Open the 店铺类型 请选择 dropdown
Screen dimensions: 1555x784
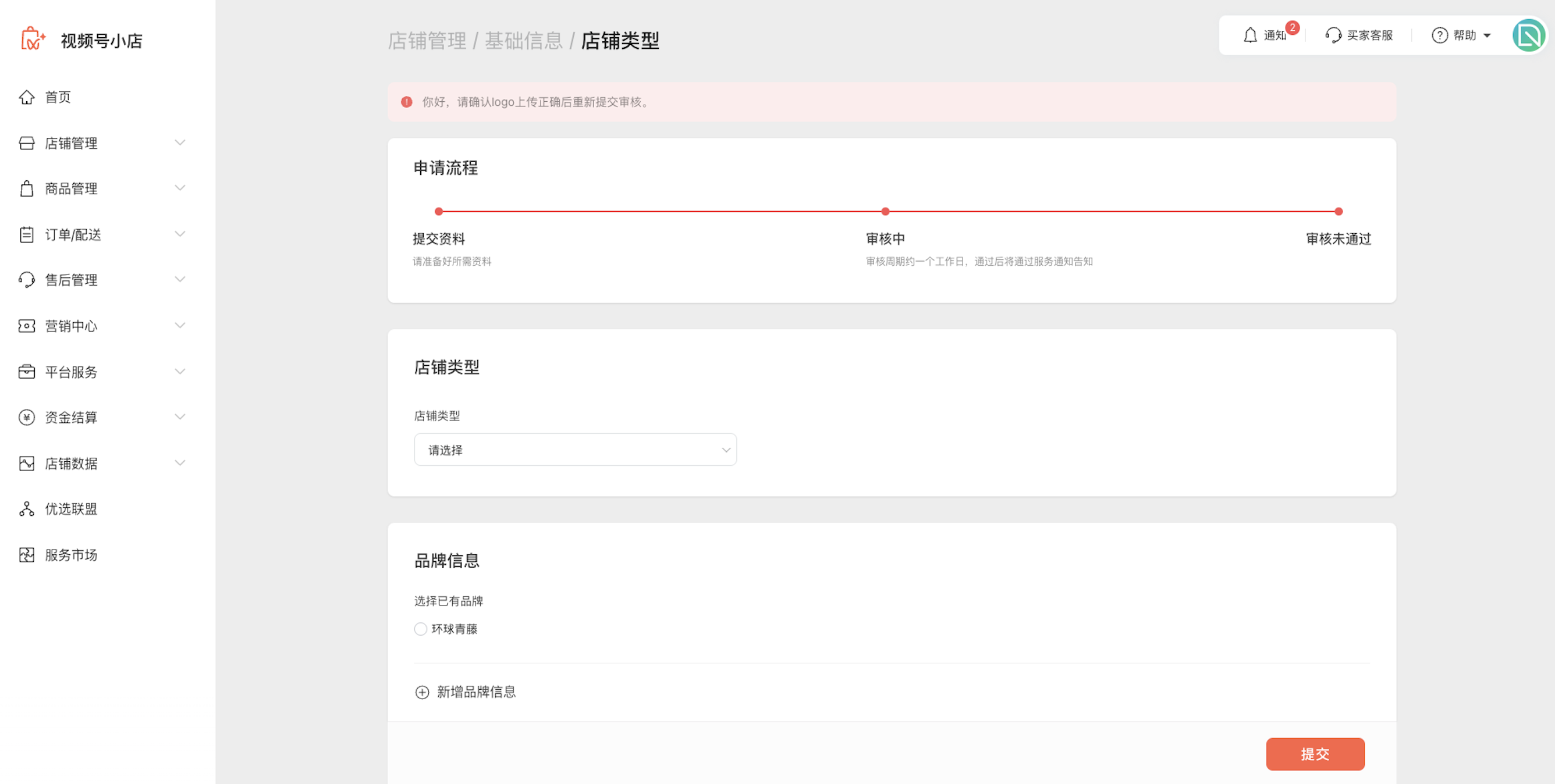574,450
